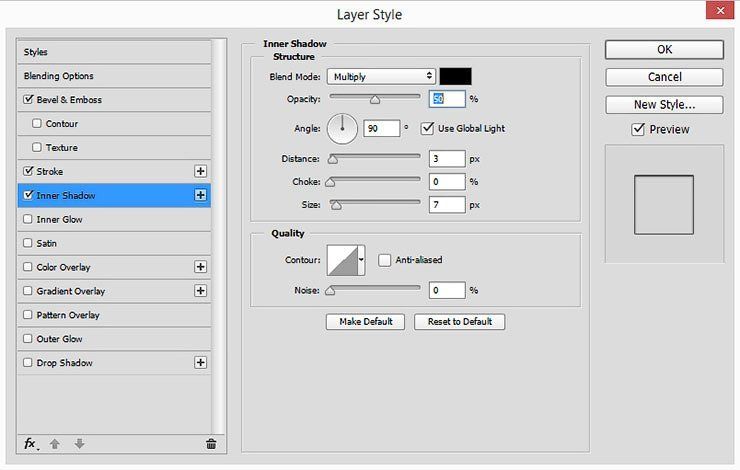The height and width of the screenshot is (470, 740).
Task: Delete effect using the trash icon
Action: [x=211, y=444]
